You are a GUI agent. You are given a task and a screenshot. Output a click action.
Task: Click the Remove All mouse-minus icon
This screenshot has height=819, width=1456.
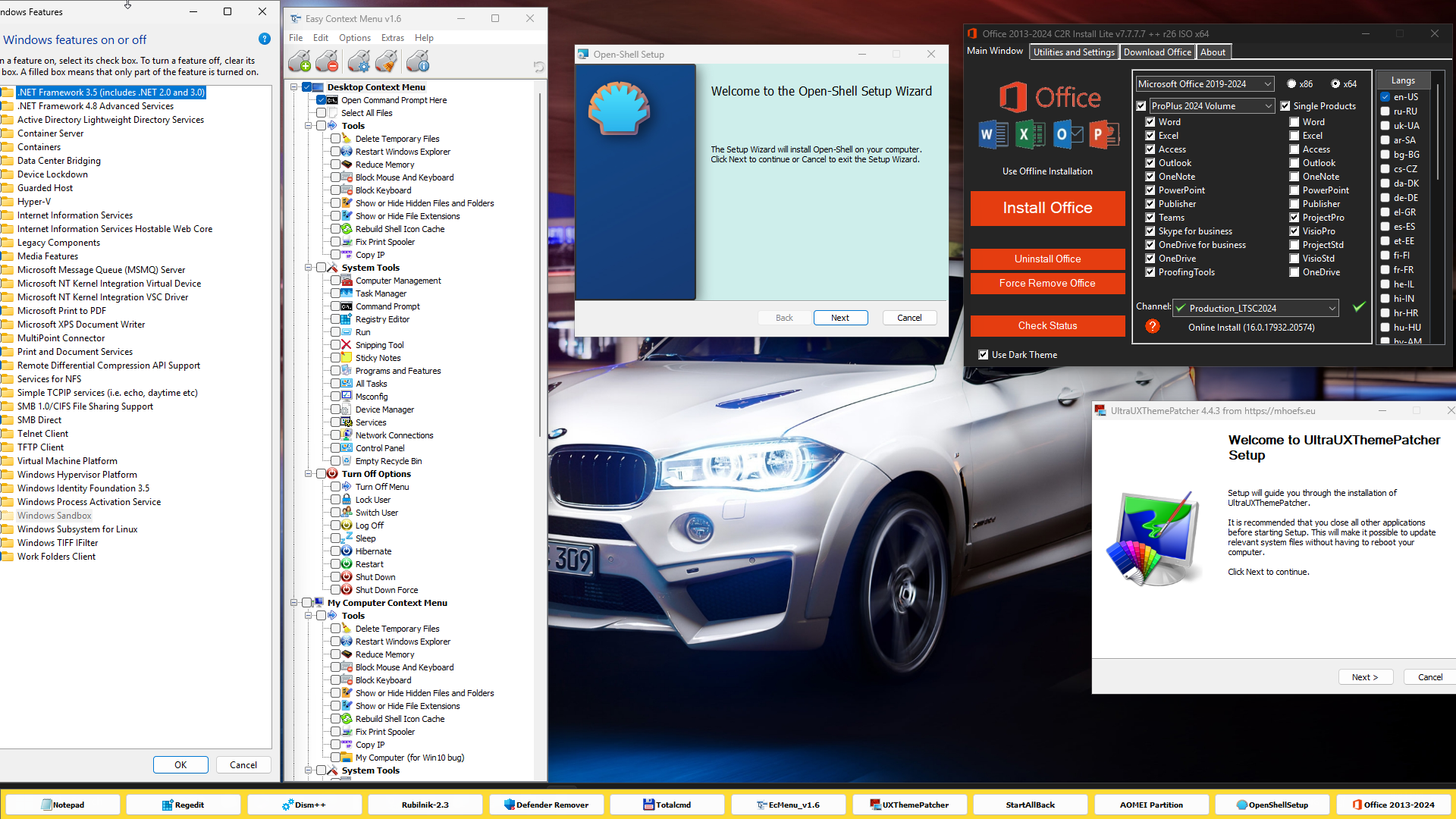coord(328,61)
